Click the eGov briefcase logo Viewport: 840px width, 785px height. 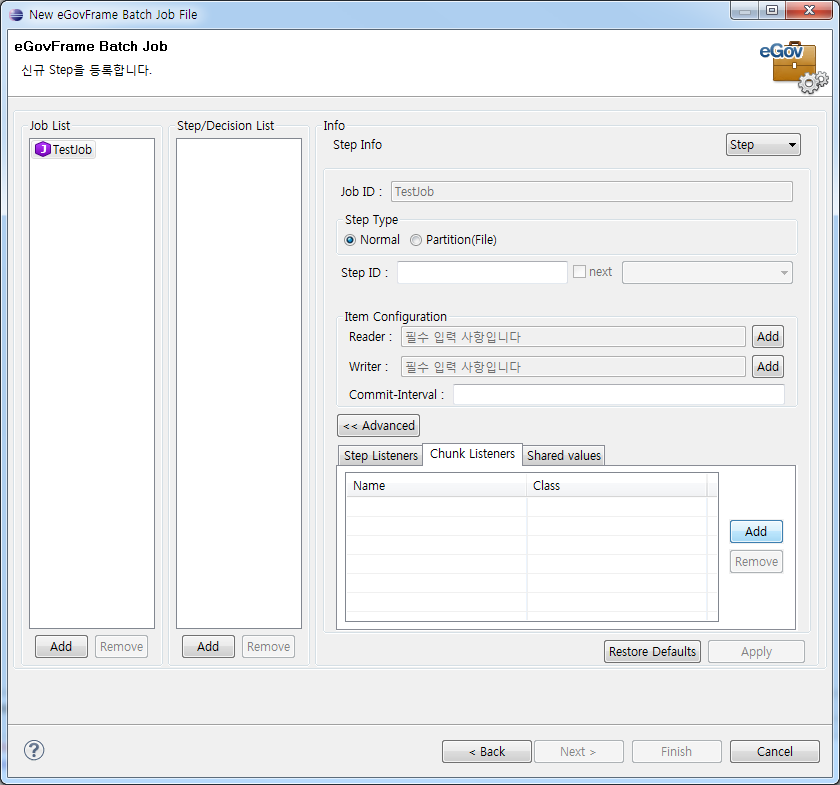click(x=794, y=68)
